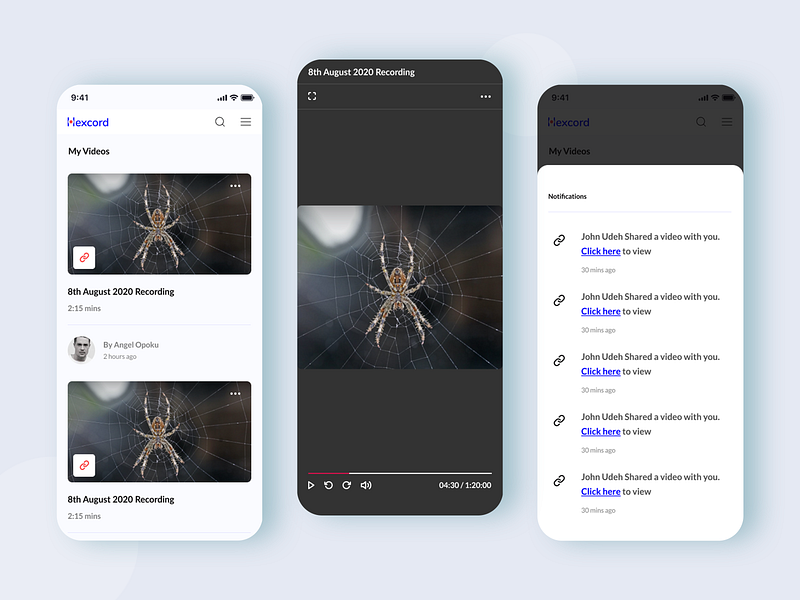Click the 'My Videos' heading on the light screen
Viewport: 800px width, 600px height.
(x=89, y=152)
